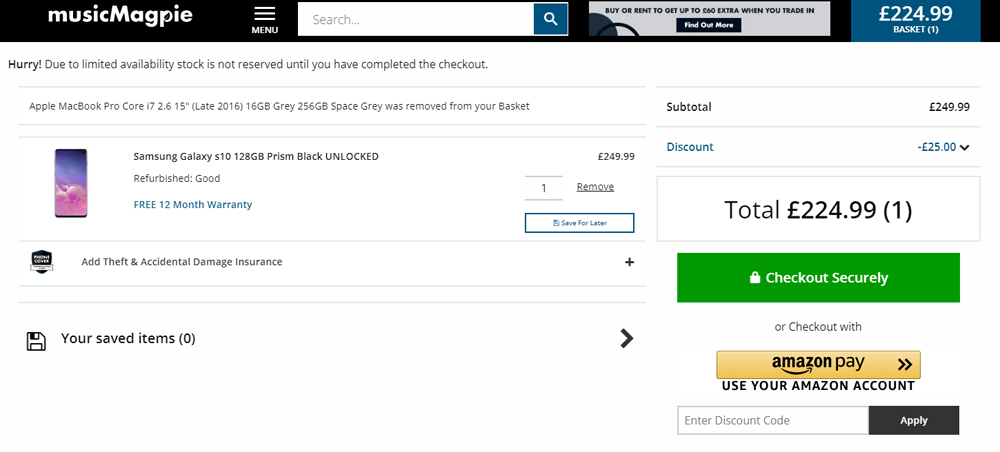Viewport: 1000px width, 452px height.
Task: Expand Your saved items arrow
Action: point(627,339)
